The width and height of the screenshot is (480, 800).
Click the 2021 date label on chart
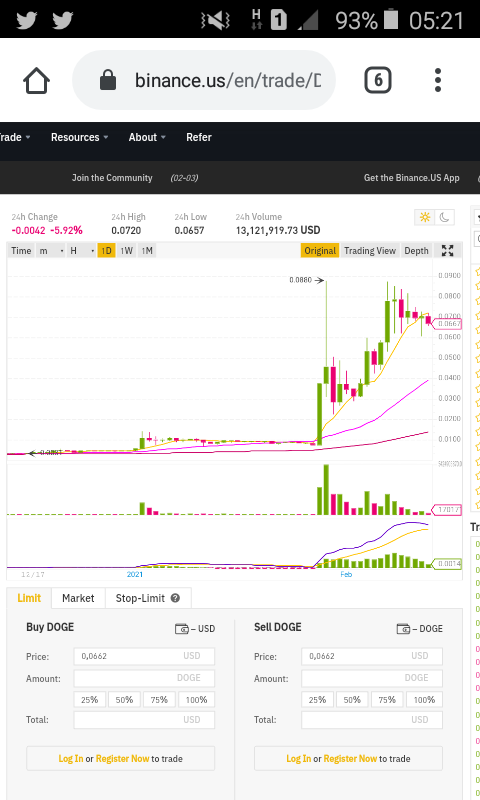click(135, 574)
